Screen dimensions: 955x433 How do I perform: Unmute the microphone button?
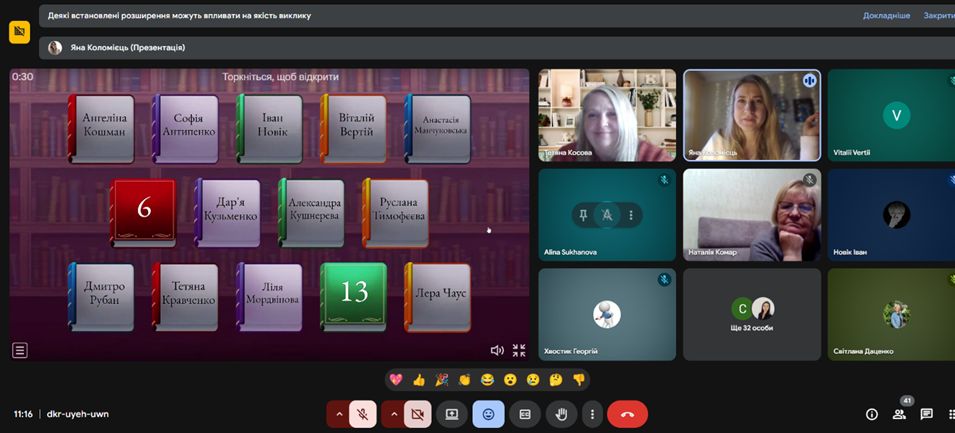coord(362,414)
